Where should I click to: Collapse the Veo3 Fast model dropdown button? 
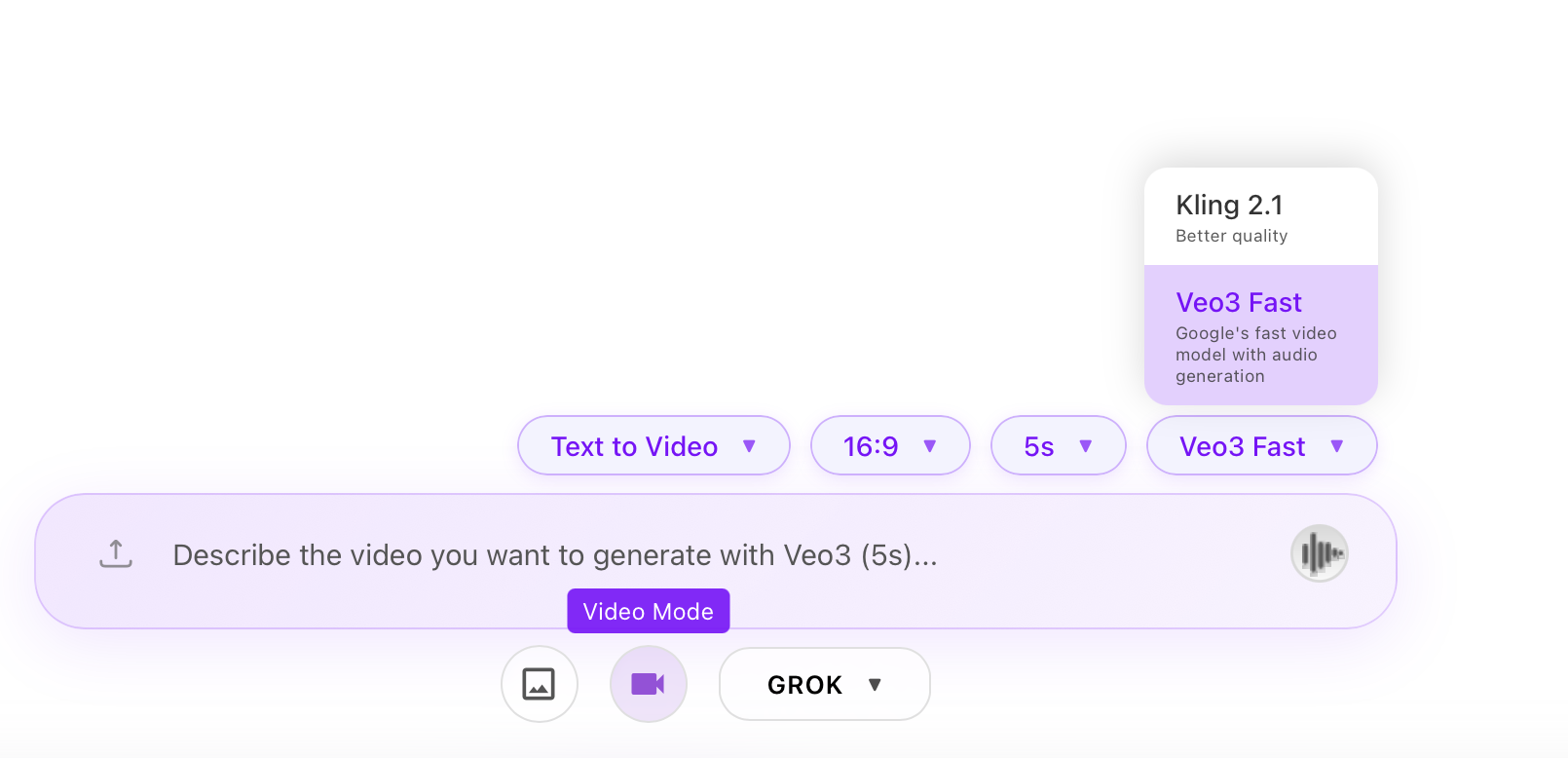pyautogui.click(x=1242, y=446)
